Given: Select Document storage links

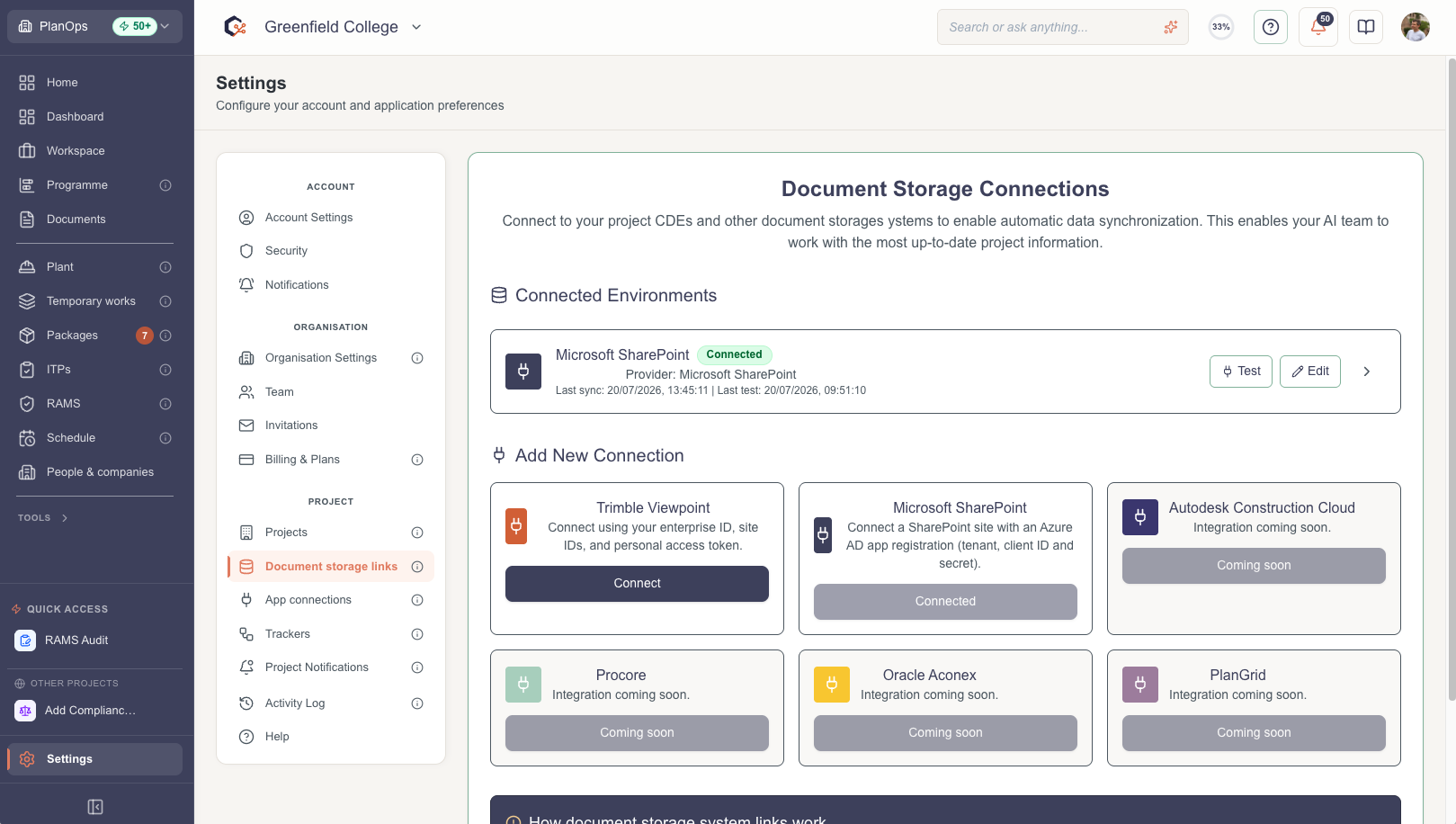Looking at the screenshot, I should [331, 567].
